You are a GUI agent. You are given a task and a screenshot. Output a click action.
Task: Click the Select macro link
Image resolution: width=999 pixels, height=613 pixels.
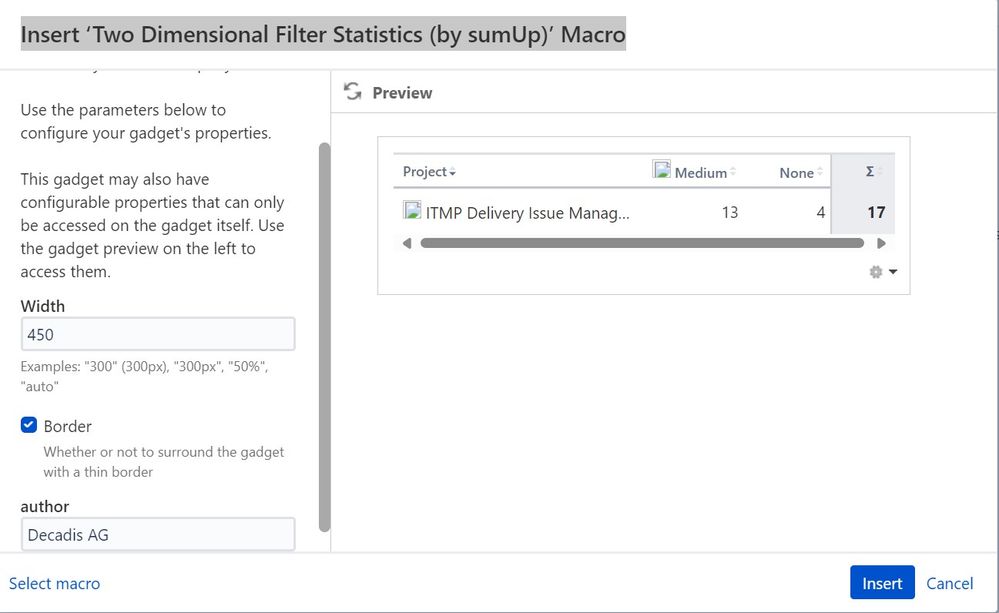pos(55,583)
